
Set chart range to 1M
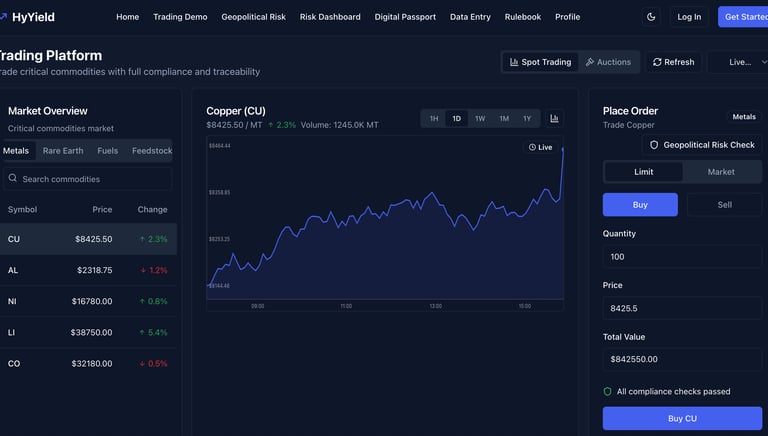click(x=504, y=119)
